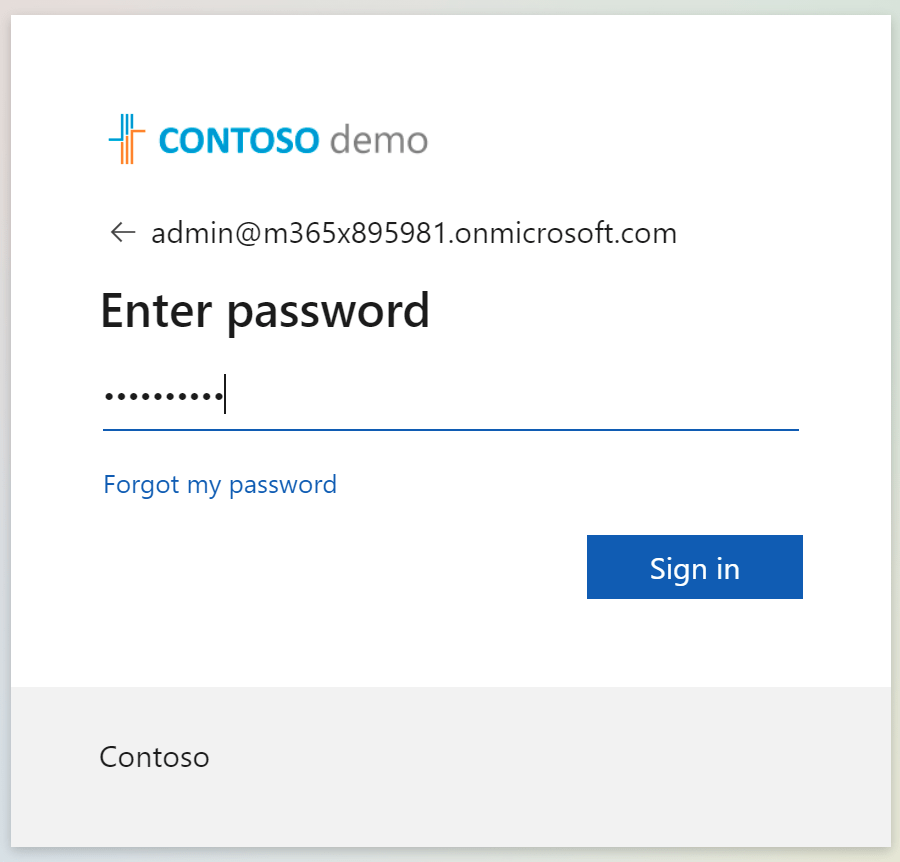The height and width of the screenshot is (862, 900).
Task: Click the masked password dots
Action: pos(163,396)
